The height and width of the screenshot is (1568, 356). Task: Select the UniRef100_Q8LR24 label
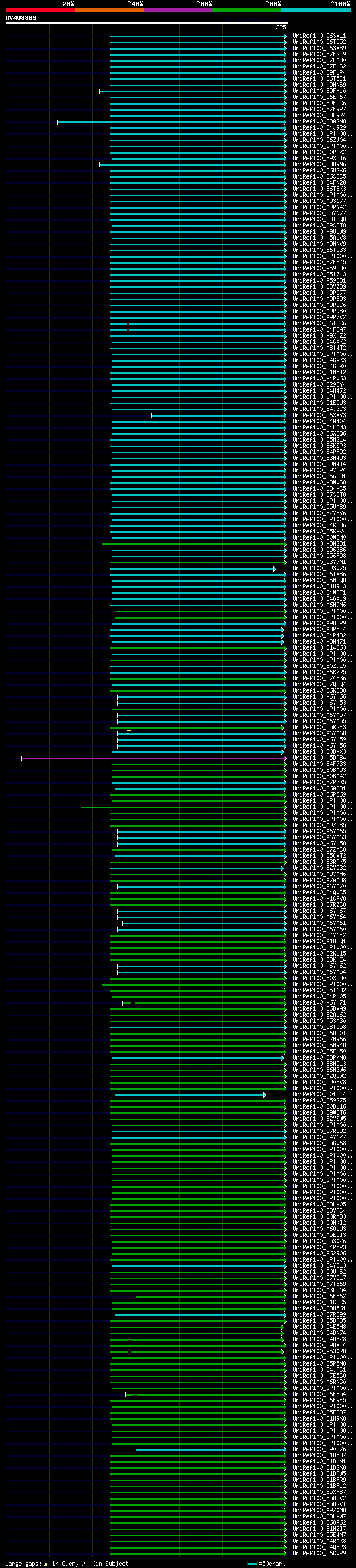[x=319, y=116]
